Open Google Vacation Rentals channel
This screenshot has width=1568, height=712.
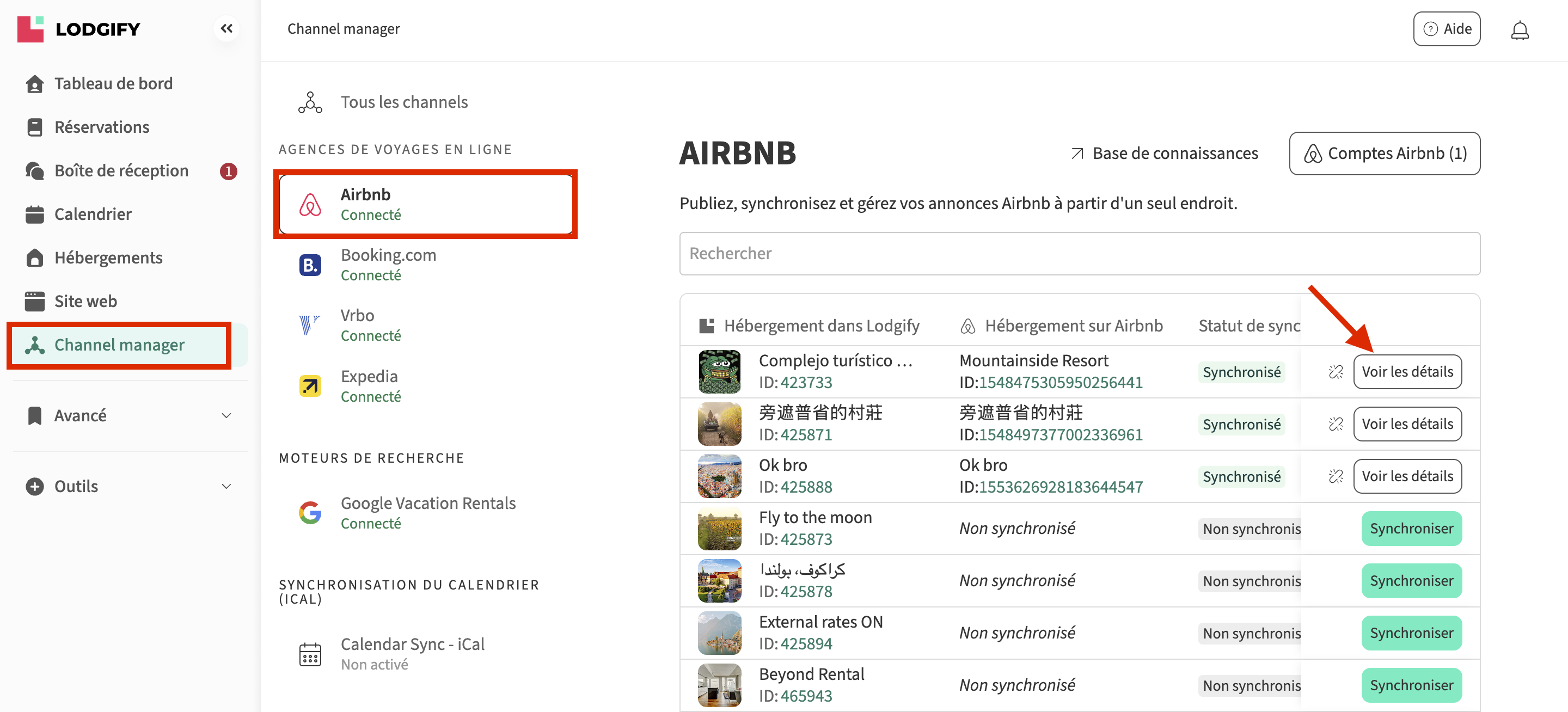click(x=427, y=512)
